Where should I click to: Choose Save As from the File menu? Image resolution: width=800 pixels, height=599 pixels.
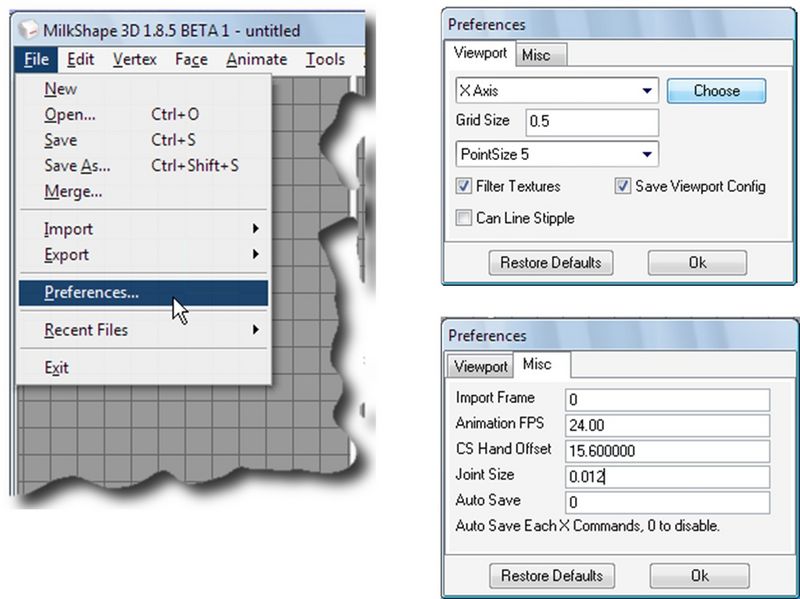coord(77,166)
